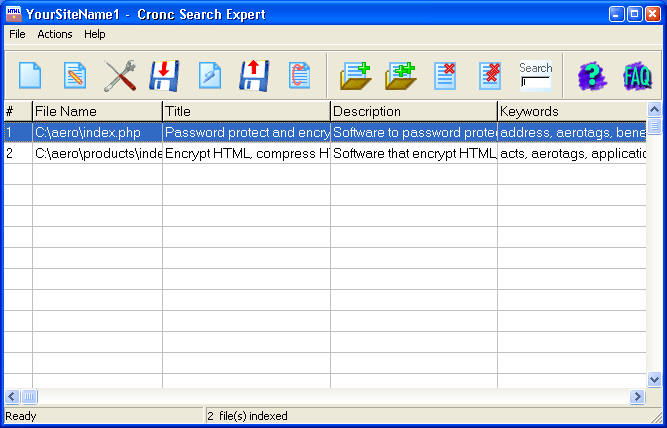The width and height of the screenshot is (667, 428).
Task: Click the floppy disk with red down arrow
Action: pyautogui.click(x=165, y=75)
